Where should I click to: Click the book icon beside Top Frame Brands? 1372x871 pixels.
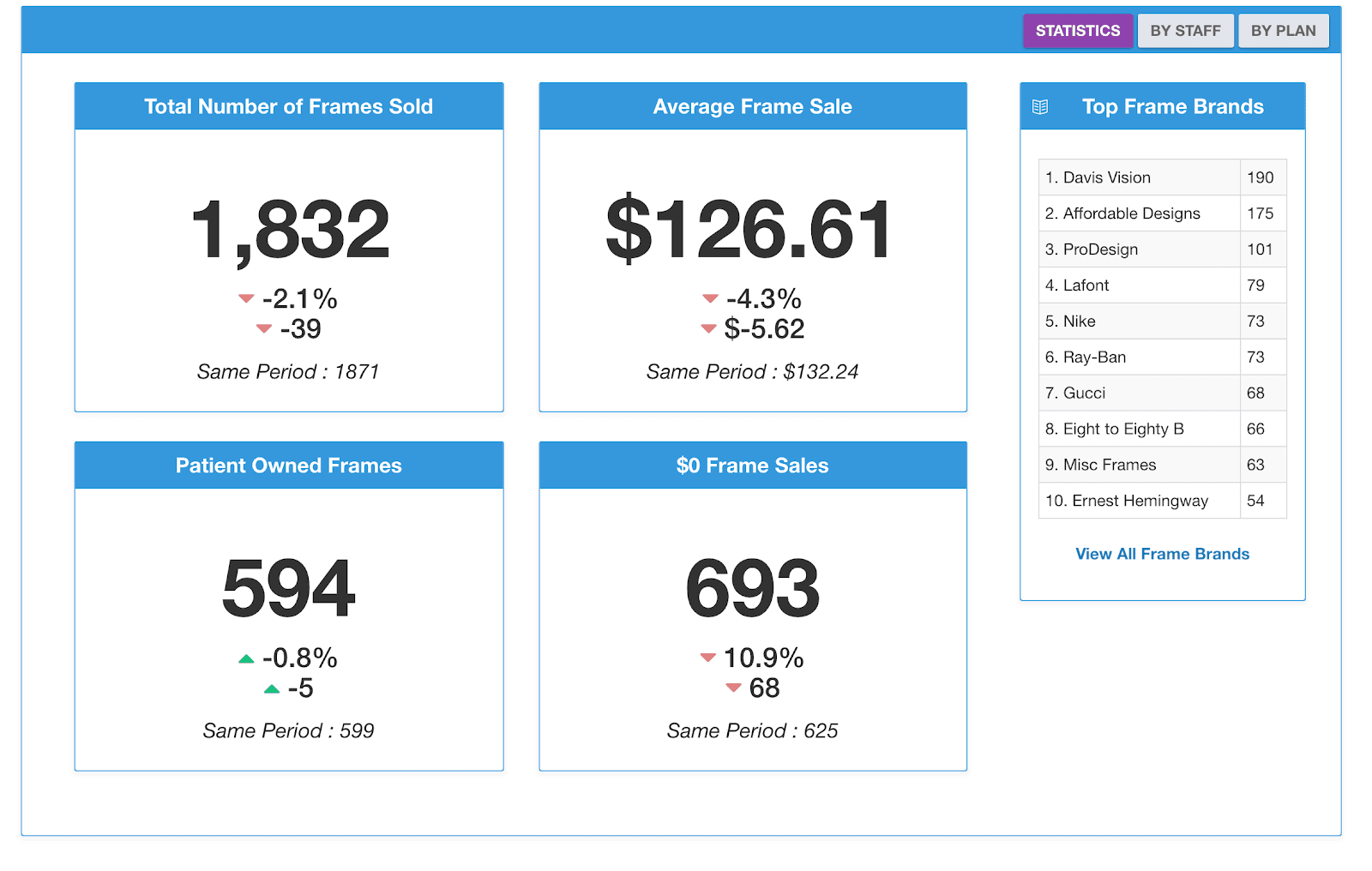[x=1040, y=106]
